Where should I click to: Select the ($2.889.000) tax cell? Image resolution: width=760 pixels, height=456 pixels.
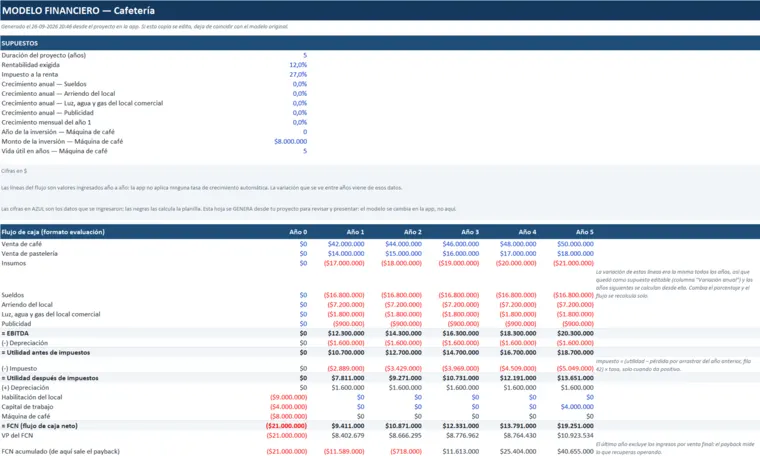pyautogui.click(x=346, y=368)
